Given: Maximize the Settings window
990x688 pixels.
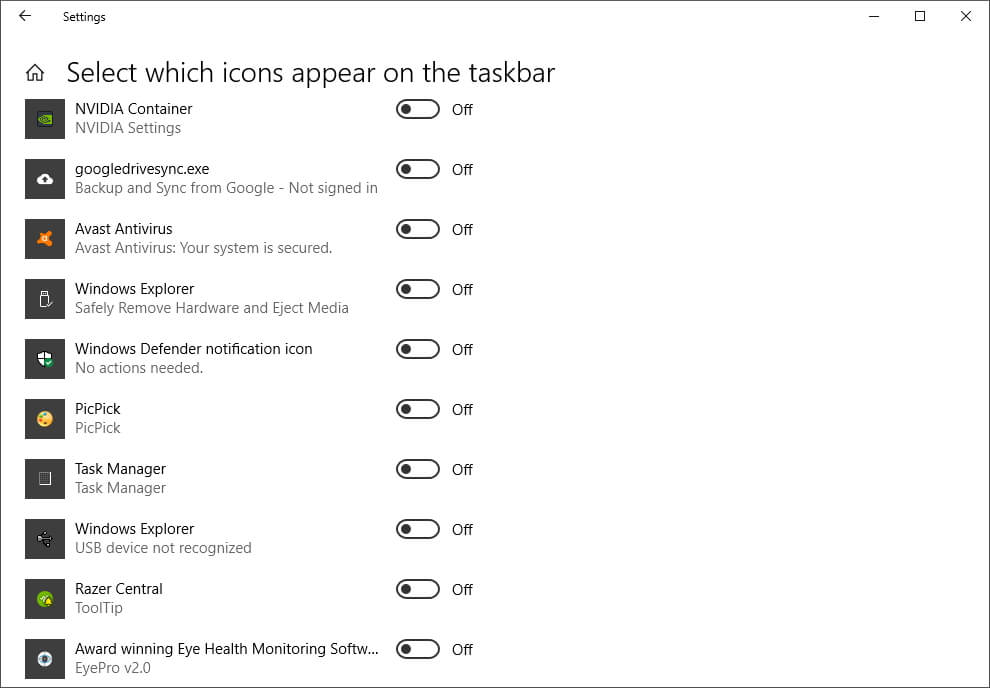Looking at the screenshot, I should (x=920, y=16).
